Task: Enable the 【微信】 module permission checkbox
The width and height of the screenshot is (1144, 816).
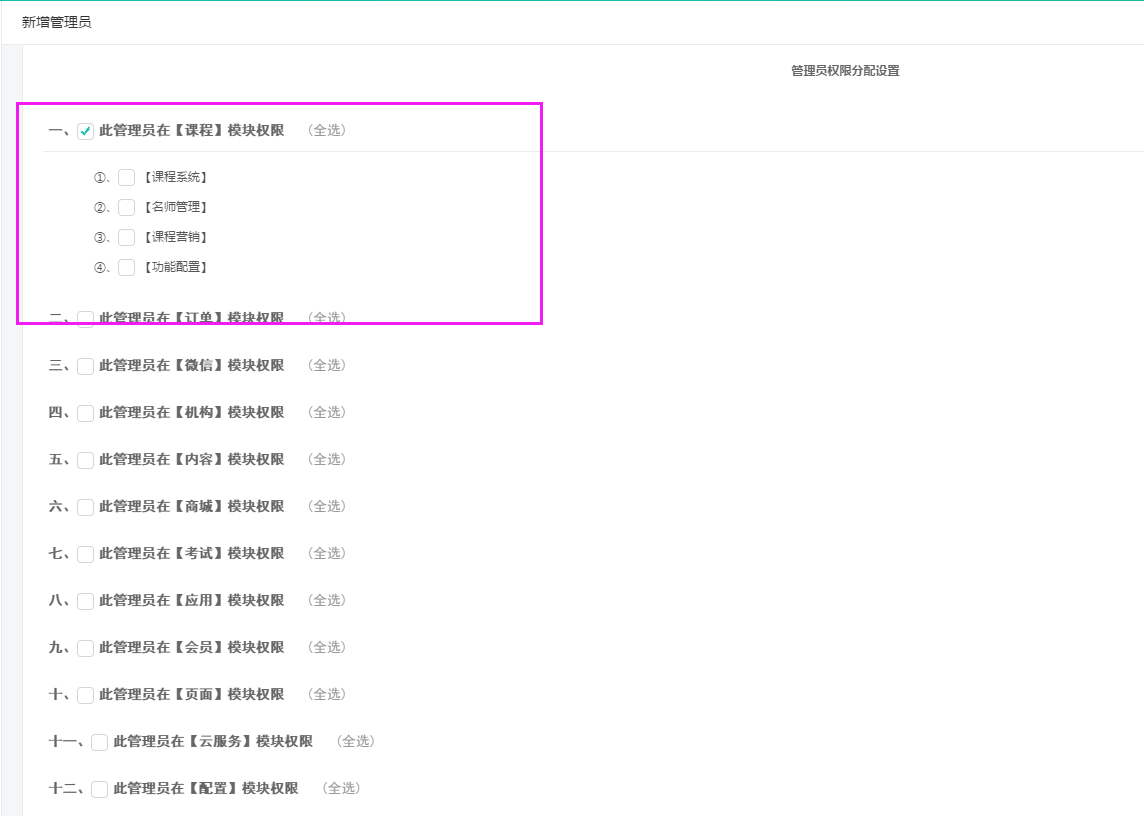Action: tap(86, 366)
